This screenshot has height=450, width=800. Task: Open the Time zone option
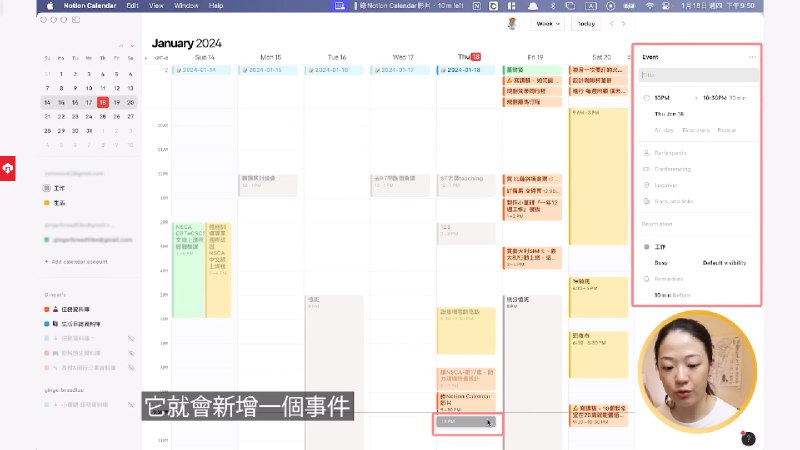click(695, 130)
